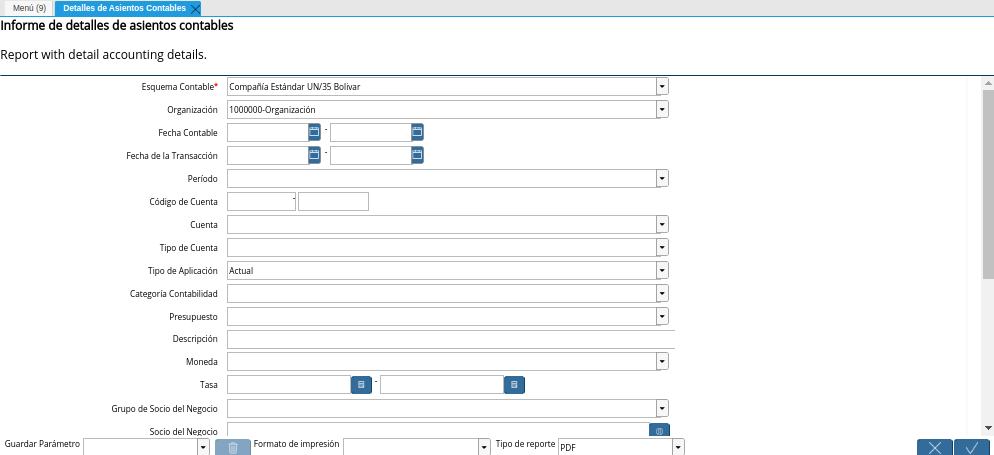
Task: Open the Formato de impresión dropdown
Action: pos(485,447)
